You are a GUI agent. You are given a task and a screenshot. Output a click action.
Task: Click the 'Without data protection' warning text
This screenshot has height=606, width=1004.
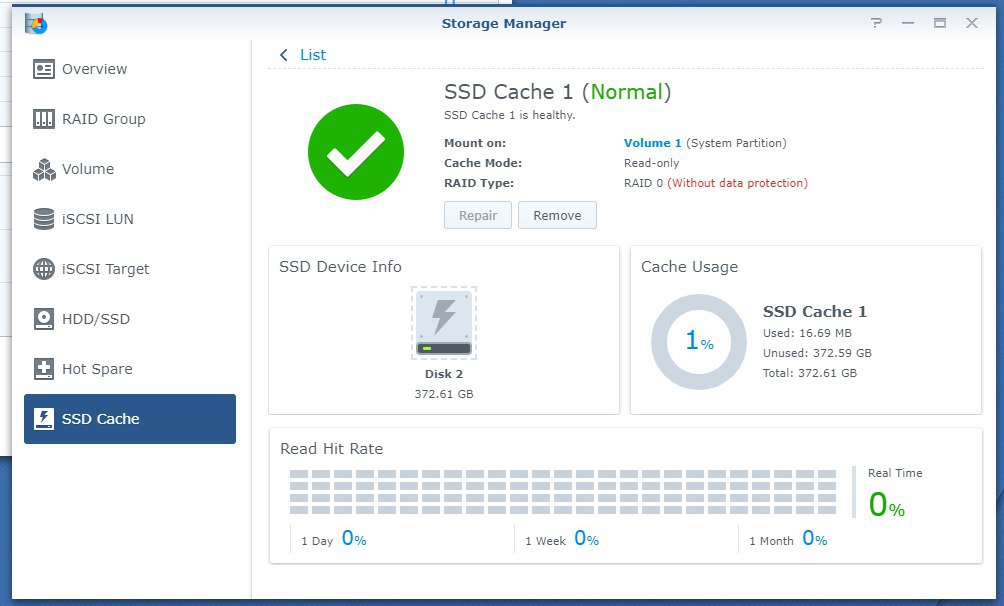738,183
